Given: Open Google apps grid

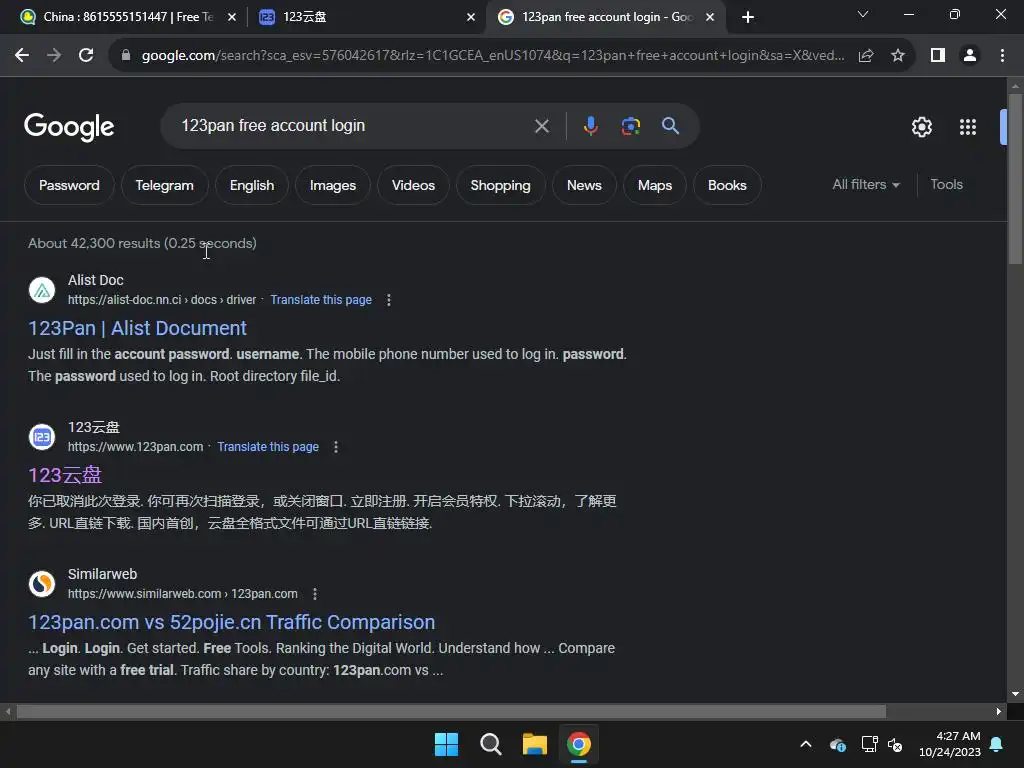Looking at the screenshot, I should [968, 127].
